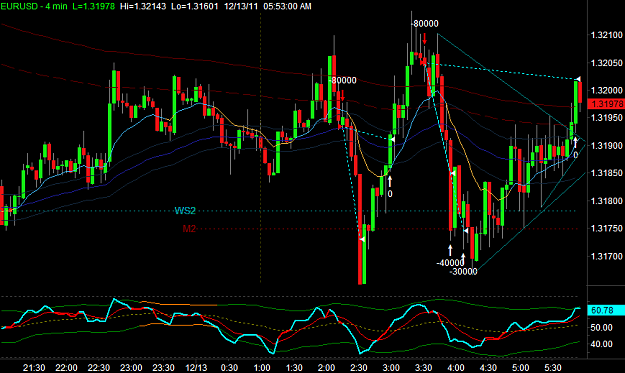
Task: Click the 1.31850 price axis label
Action: (607, 173)
